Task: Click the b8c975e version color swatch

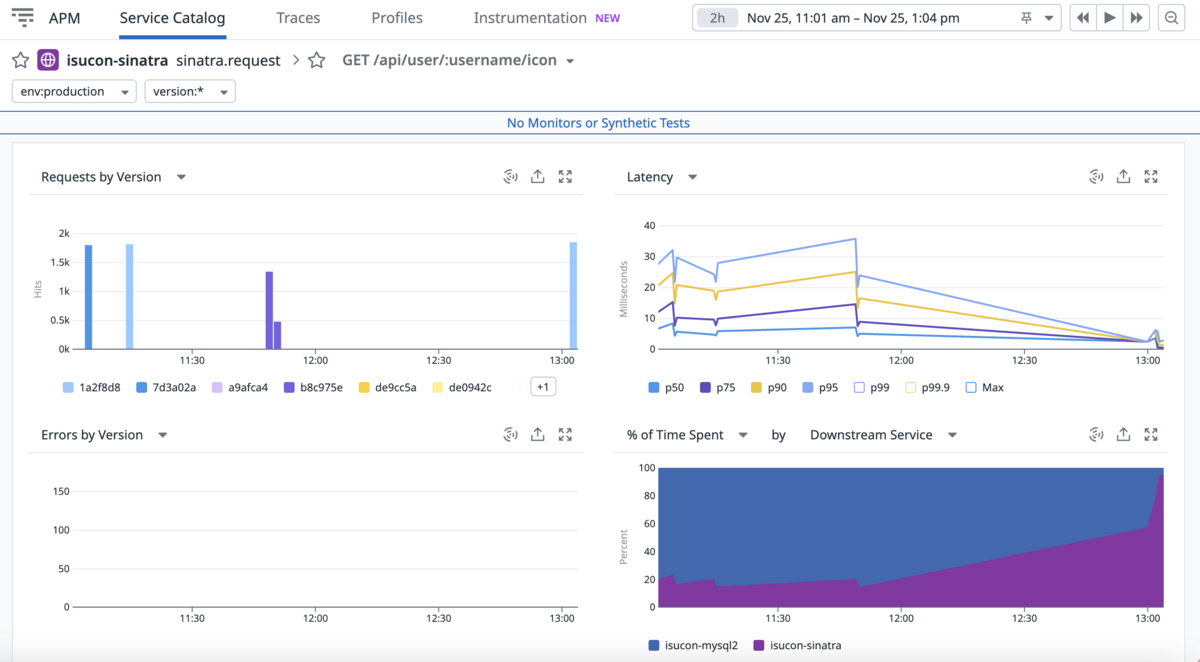Action: coord(289,387)
